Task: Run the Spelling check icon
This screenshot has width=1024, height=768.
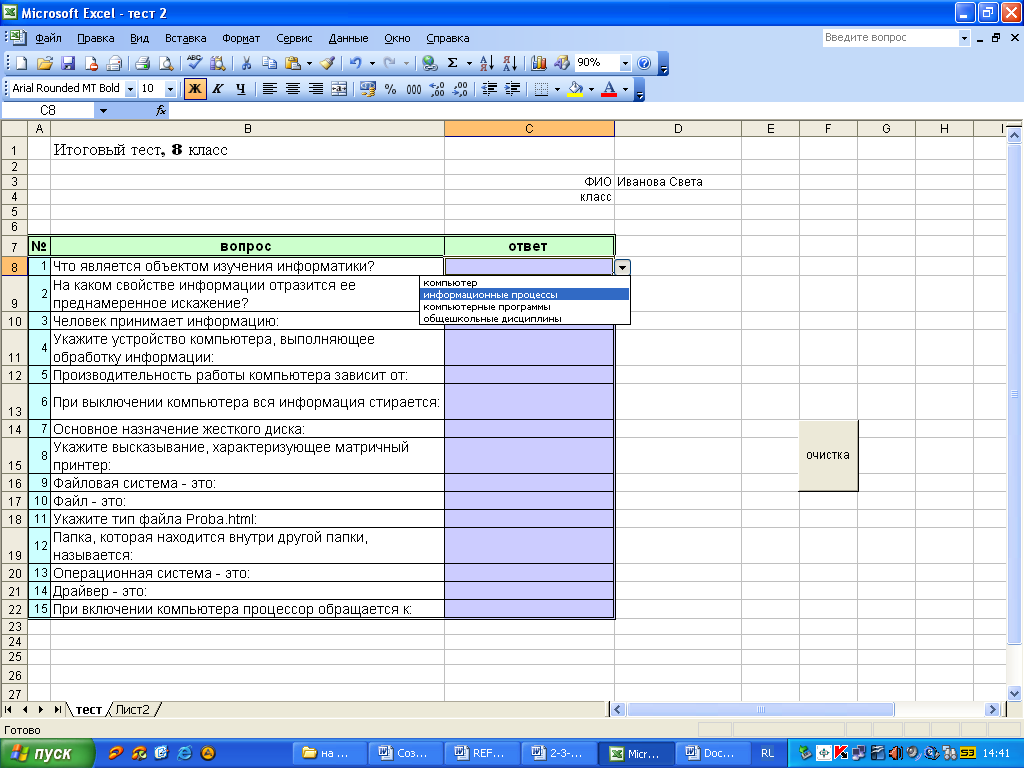Action: 194,63
